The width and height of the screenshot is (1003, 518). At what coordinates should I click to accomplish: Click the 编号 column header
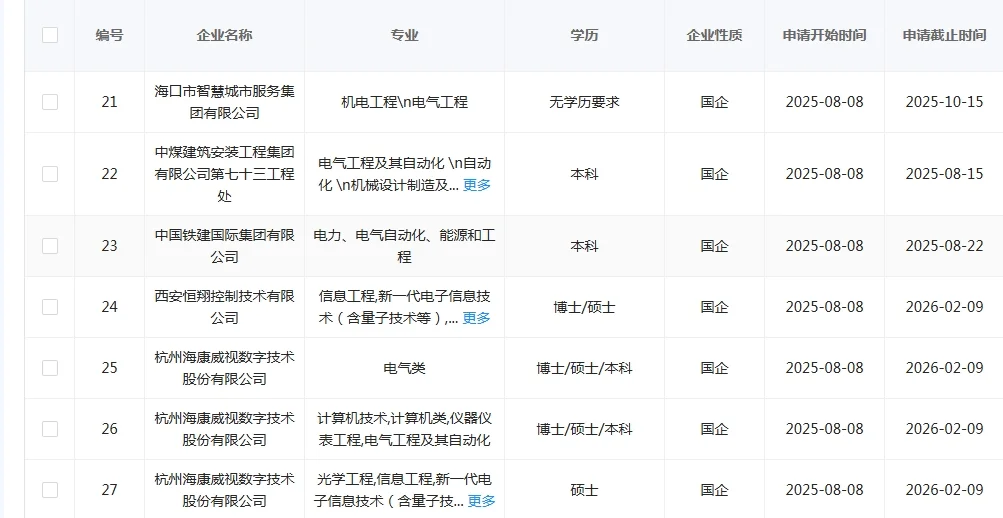109,35
